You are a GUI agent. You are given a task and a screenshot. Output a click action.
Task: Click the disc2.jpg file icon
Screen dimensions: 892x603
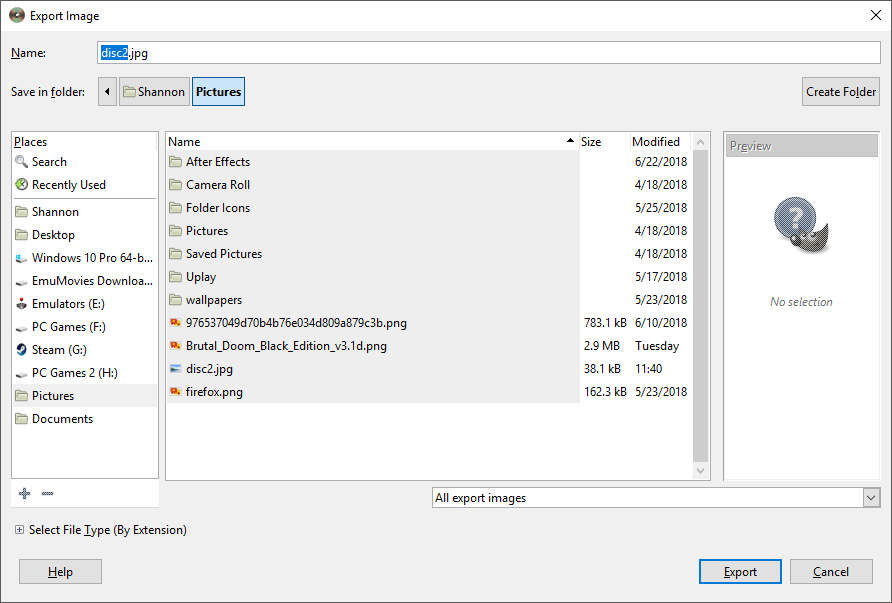175,369
